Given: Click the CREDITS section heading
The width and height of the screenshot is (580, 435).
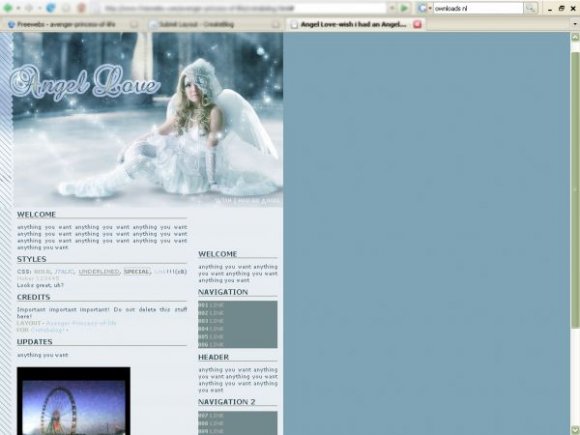Looking at the screenshot, I should click(33, 297).
